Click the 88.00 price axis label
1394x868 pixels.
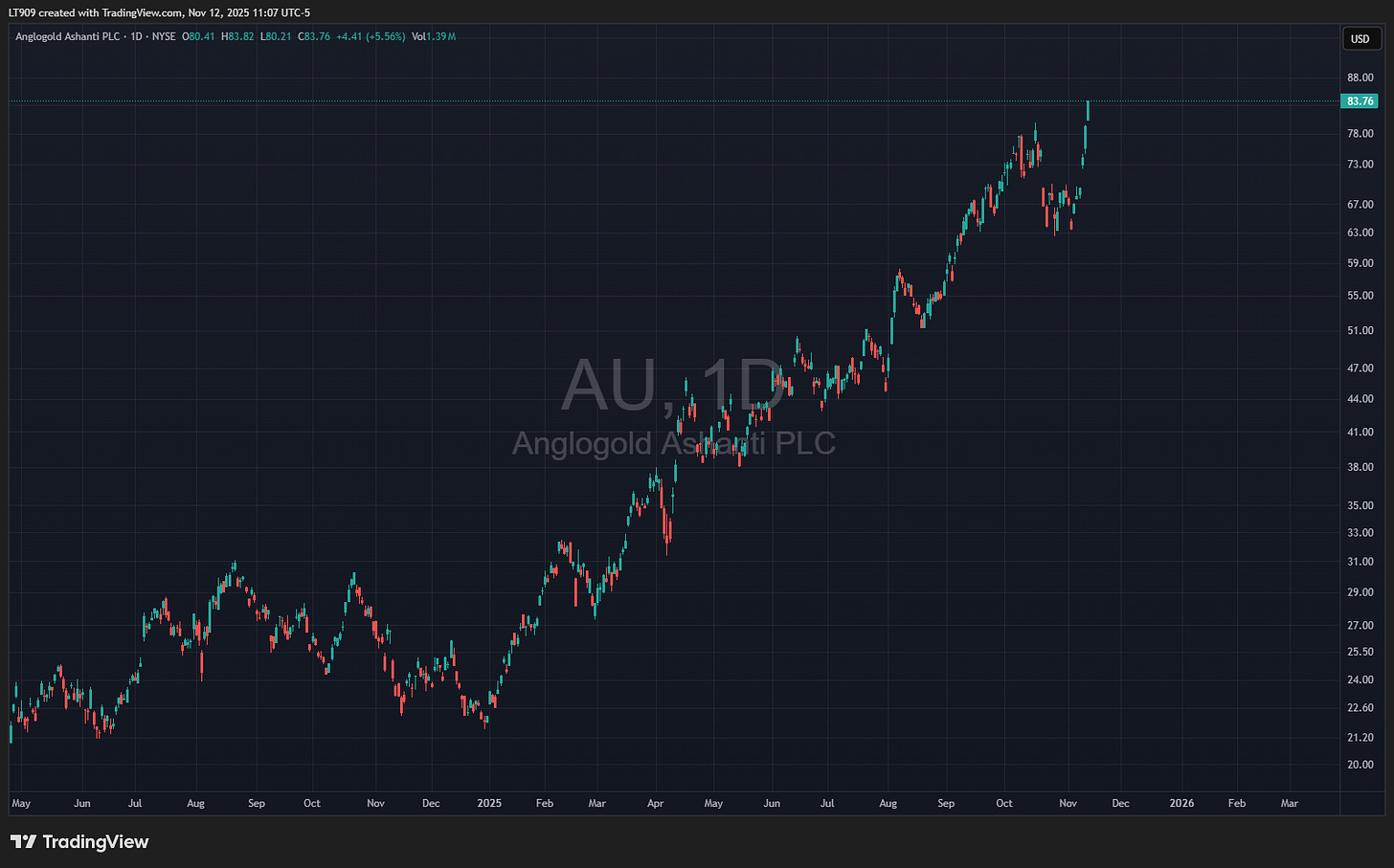coord(1360,78)
